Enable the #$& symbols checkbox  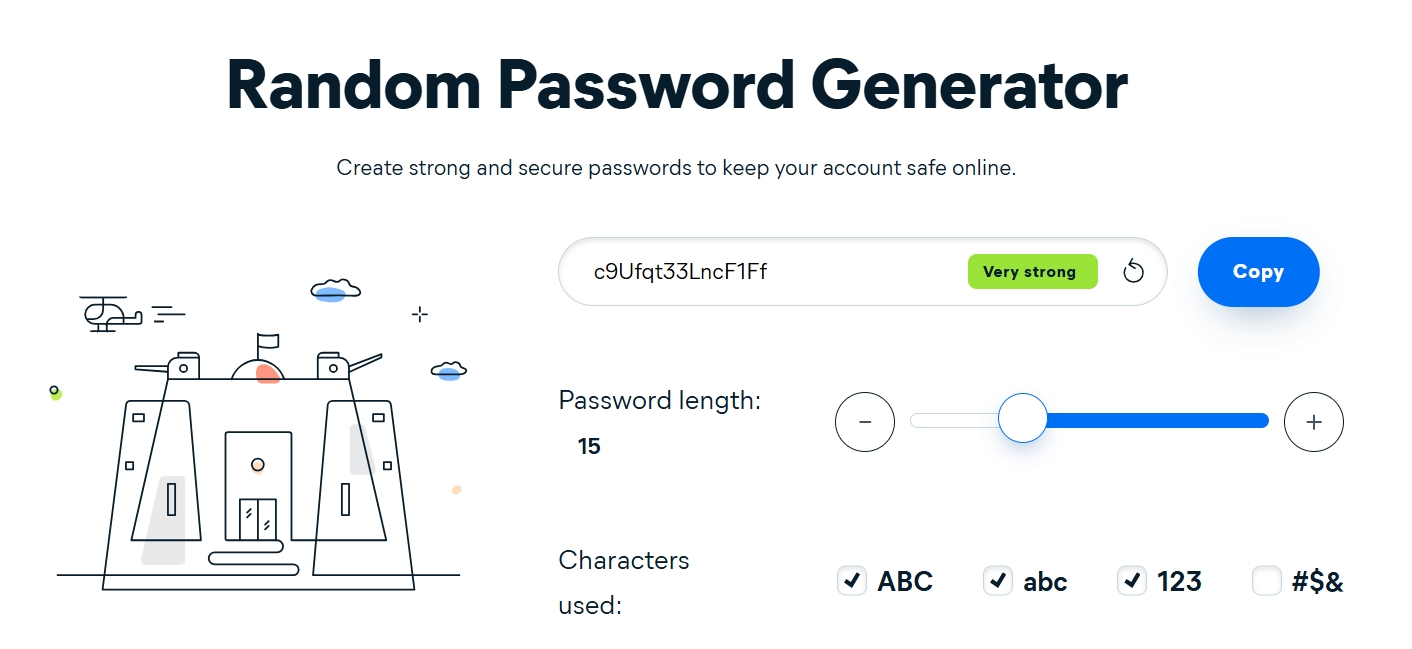point(1266,580)
